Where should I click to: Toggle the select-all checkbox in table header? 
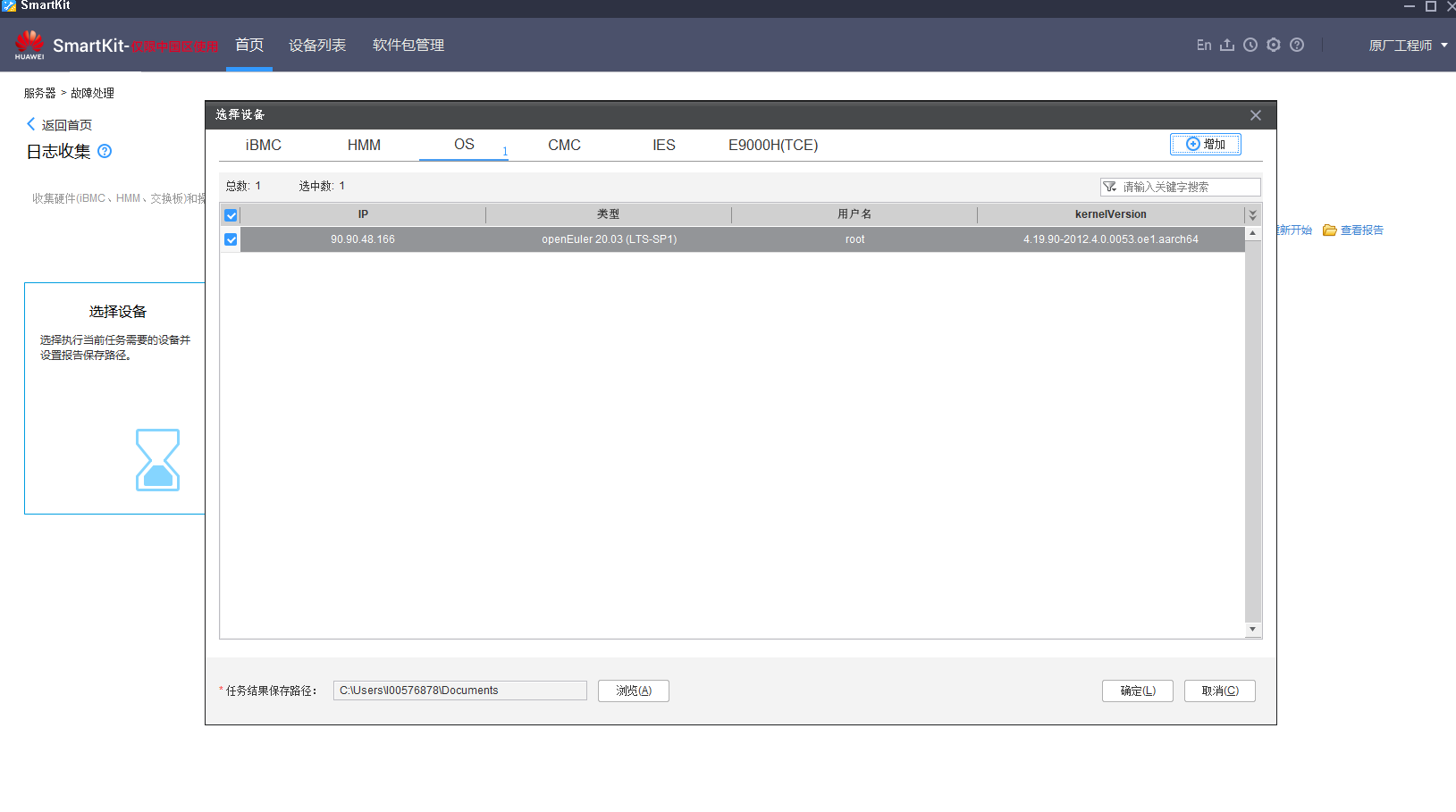(x=231, y=215)
